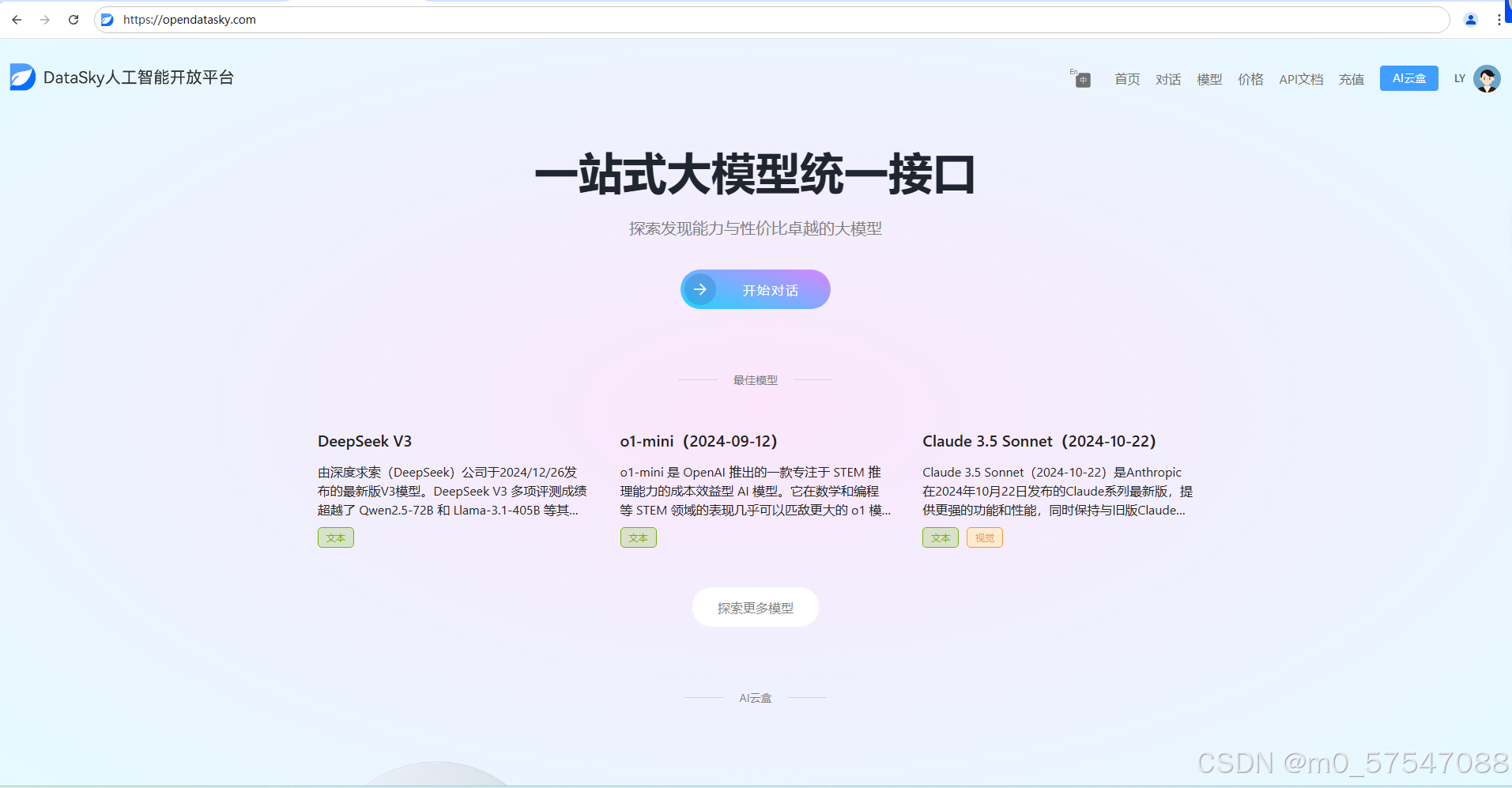1512x788 pixels.
Task: Click the LY username text
Action: (x=1460, y=78)
